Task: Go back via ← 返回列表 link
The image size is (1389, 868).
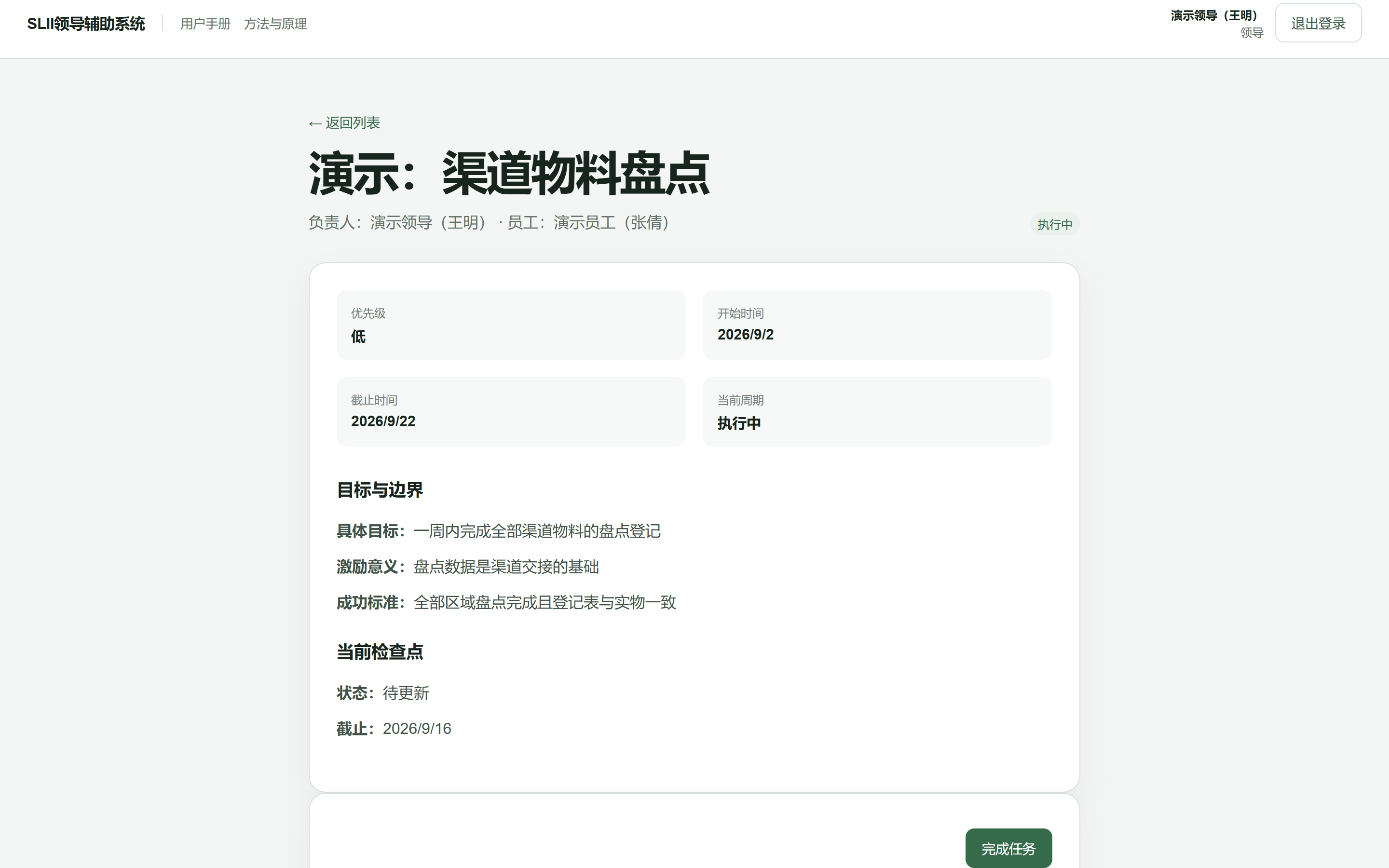Action: tap(344, 123)
